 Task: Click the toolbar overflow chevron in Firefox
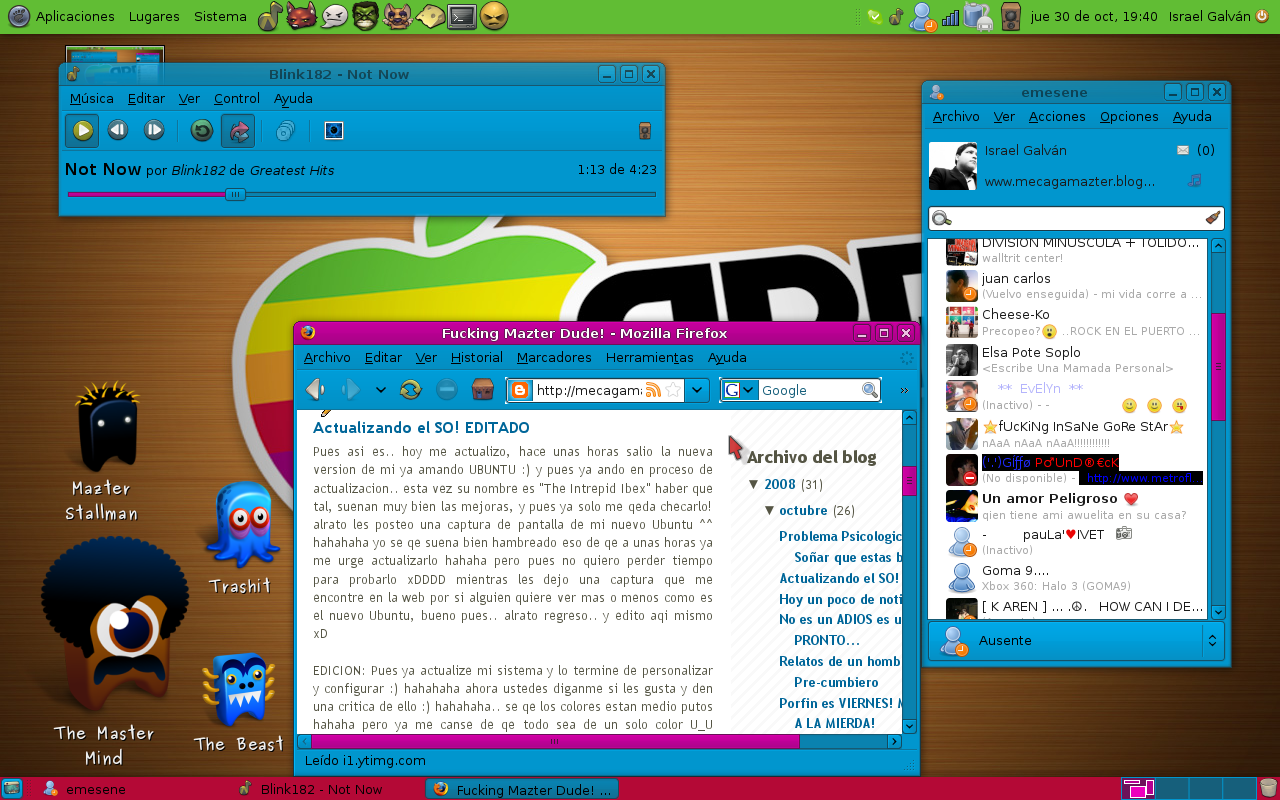[x=904, y=390]
